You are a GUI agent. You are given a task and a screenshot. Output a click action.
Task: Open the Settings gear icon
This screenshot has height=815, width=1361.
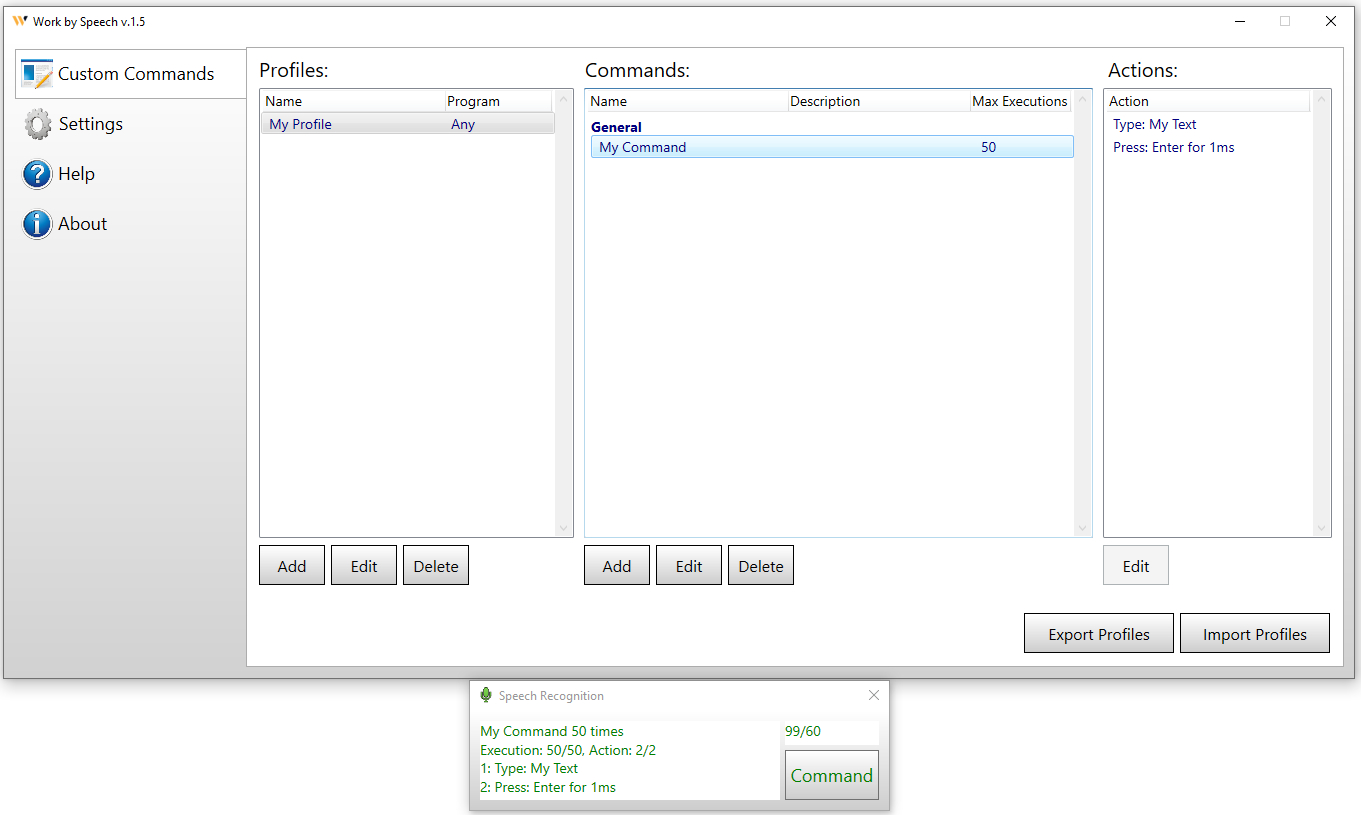pos(38,124)
